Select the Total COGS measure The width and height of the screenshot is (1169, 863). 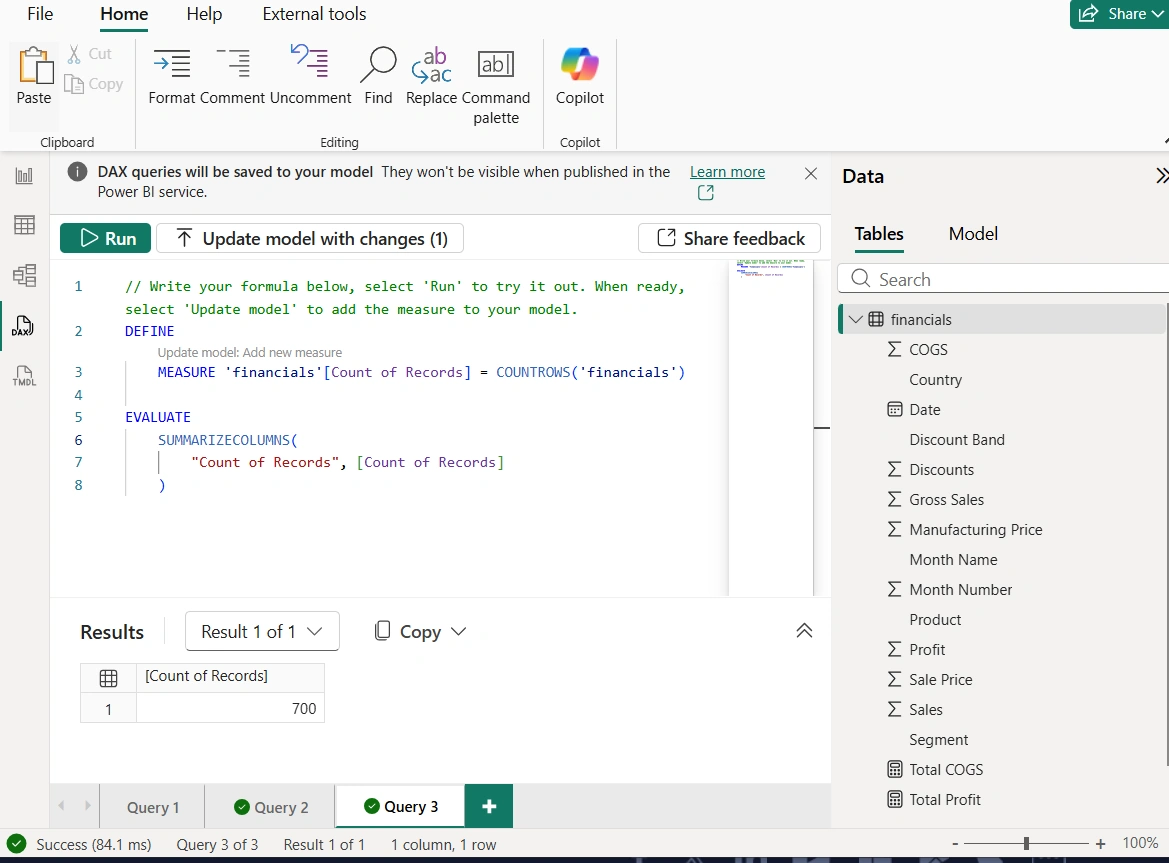click(945, 769)
